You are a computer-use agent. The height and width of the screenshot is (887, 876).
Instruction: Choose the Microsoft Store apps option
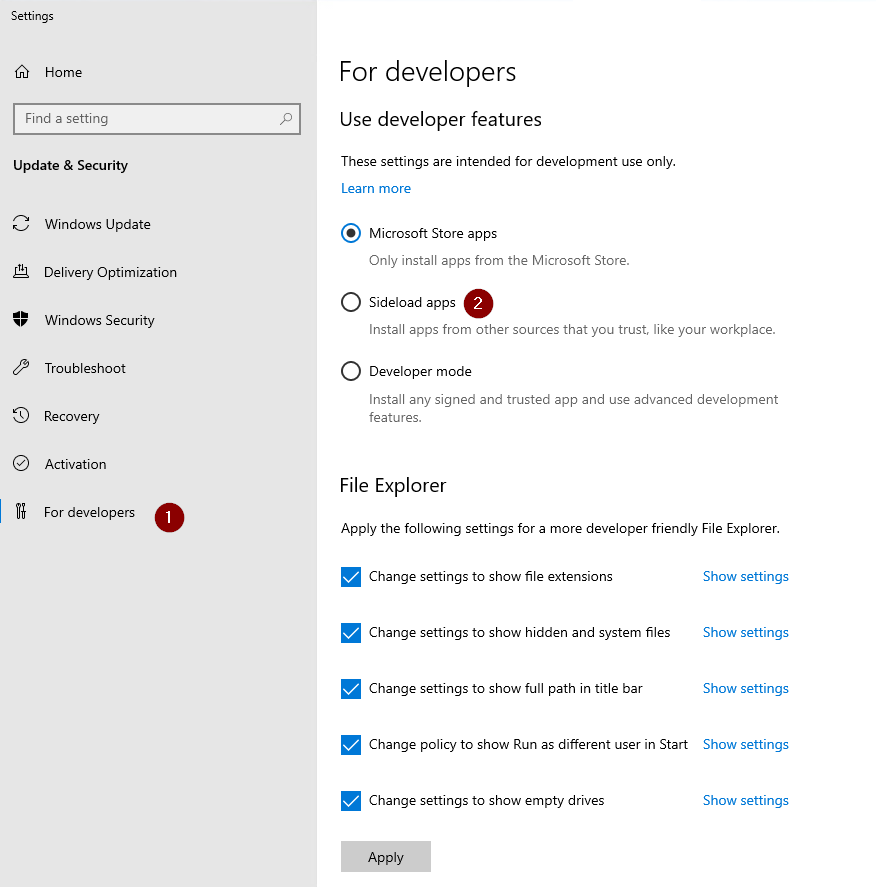(351, 233)
